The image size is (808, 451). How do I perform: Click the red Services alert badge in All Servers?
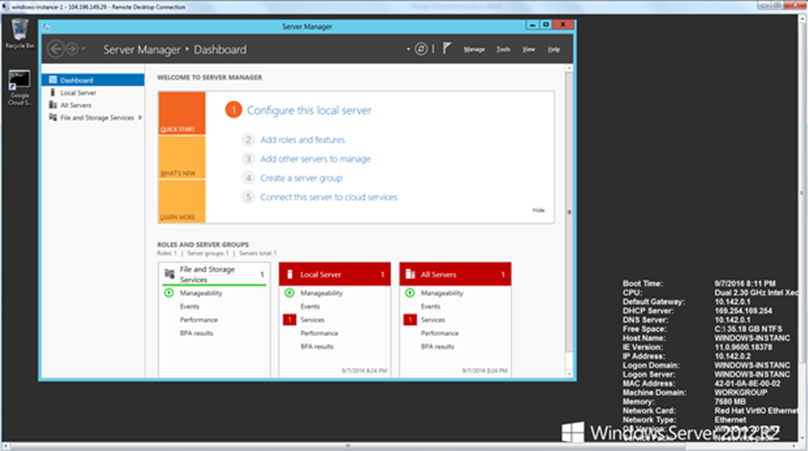point(410,320)
